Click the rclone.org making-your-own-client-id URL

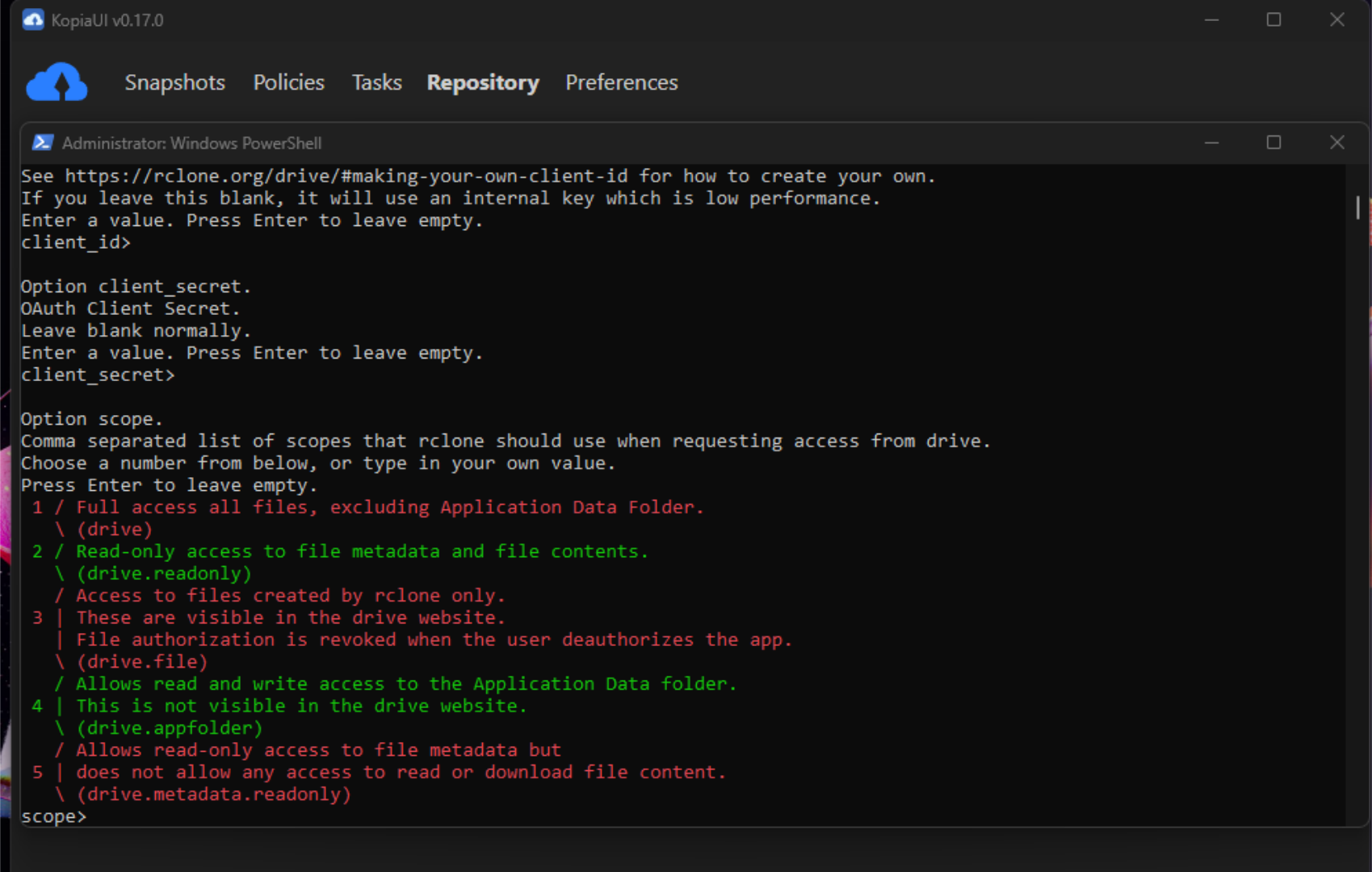click(x=346, y=176)
